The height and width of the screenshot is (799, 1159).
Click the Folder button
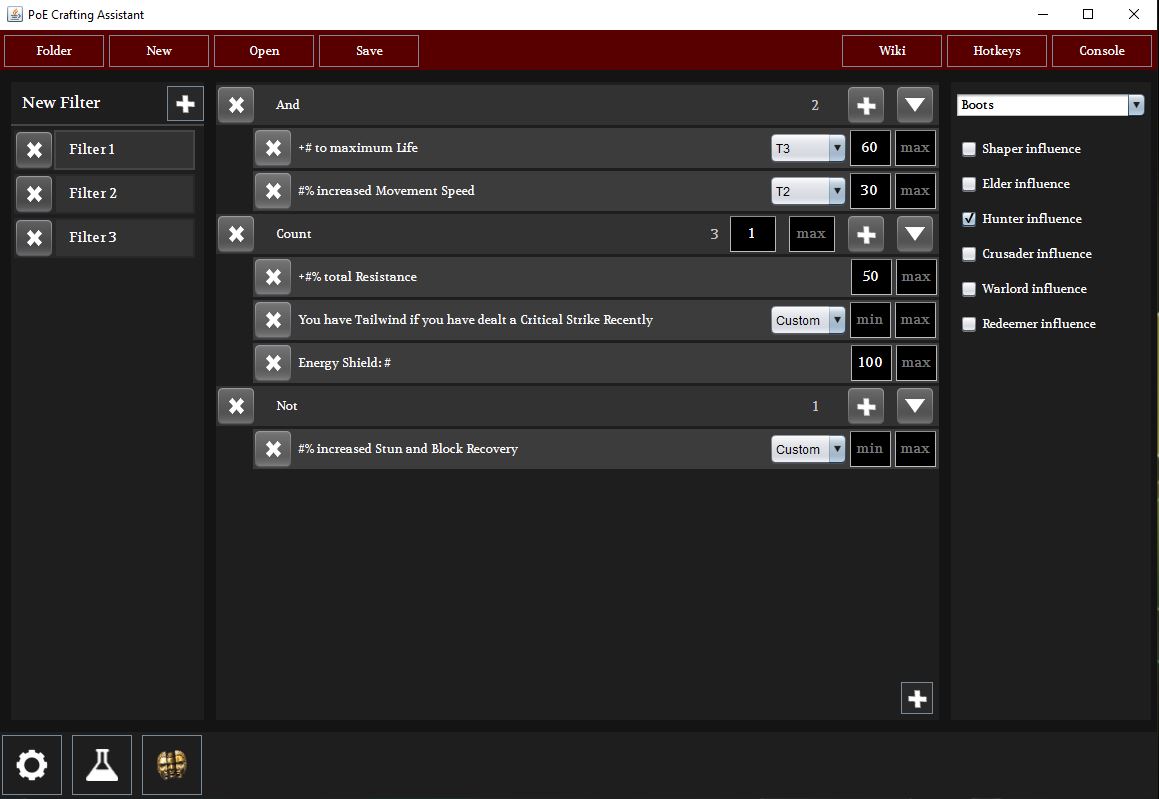click(54, 51)
